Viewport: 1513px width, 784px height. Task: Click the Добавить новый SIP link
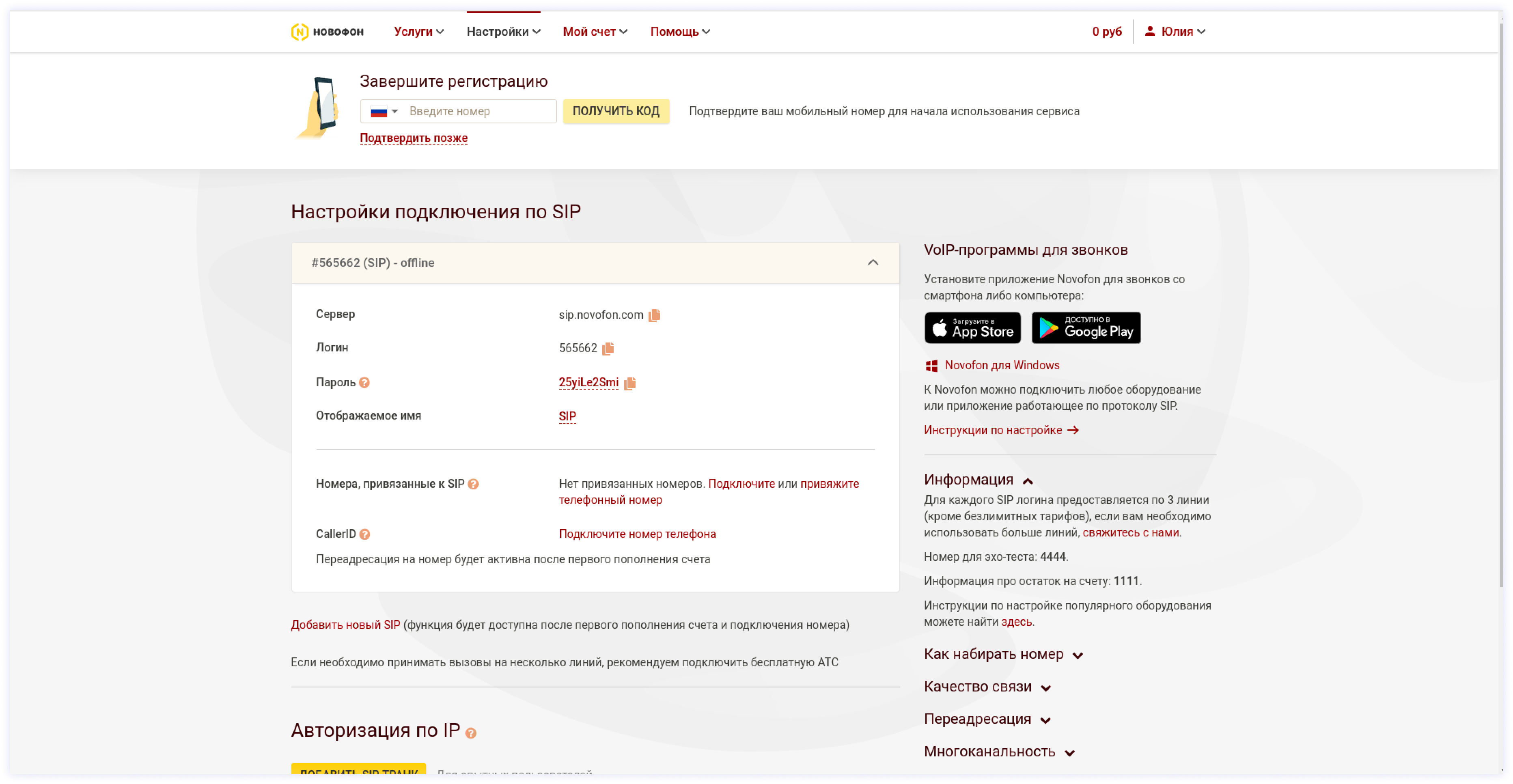point(345,625)
